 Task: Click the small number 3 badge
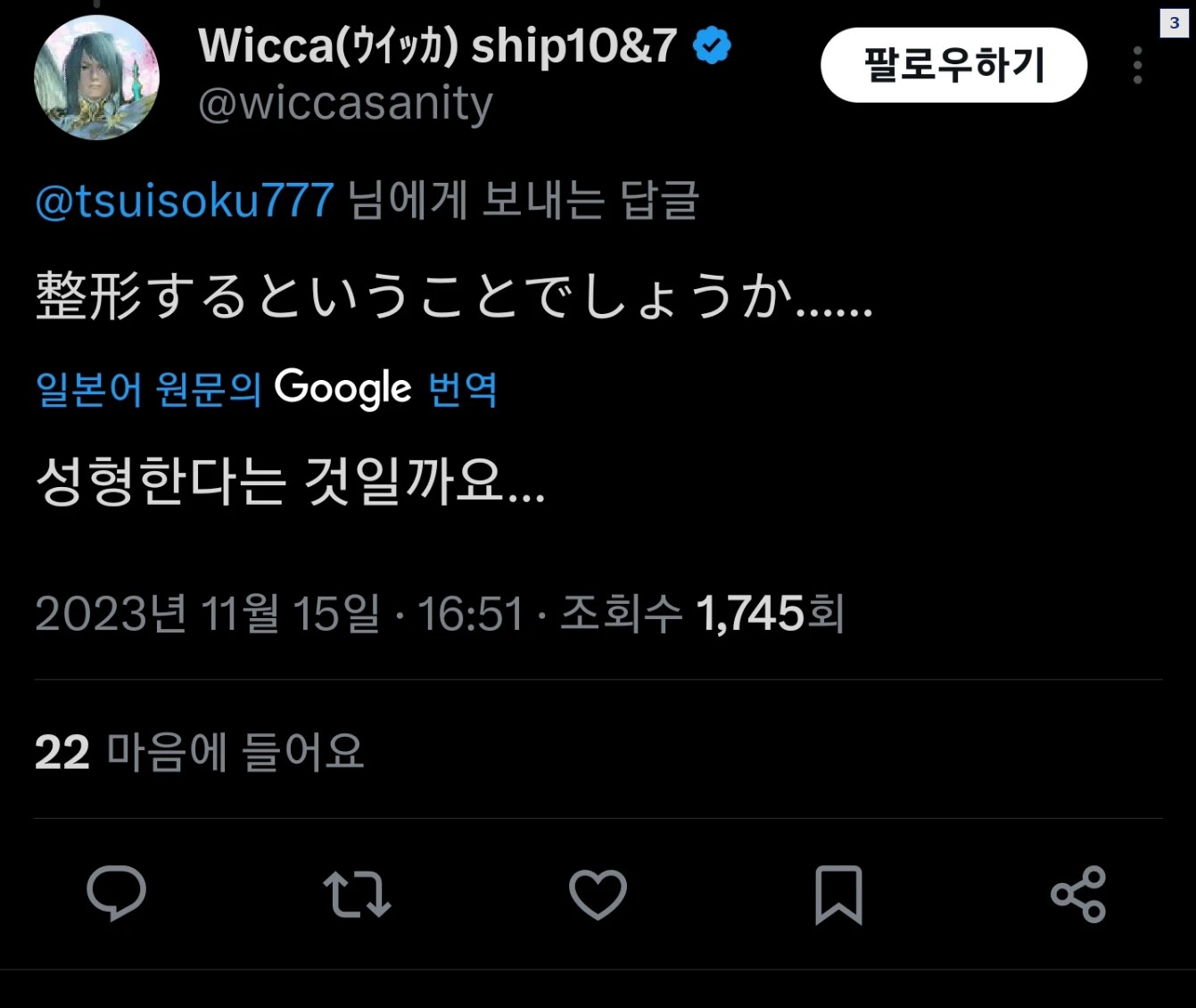(x=1175, y=23)
